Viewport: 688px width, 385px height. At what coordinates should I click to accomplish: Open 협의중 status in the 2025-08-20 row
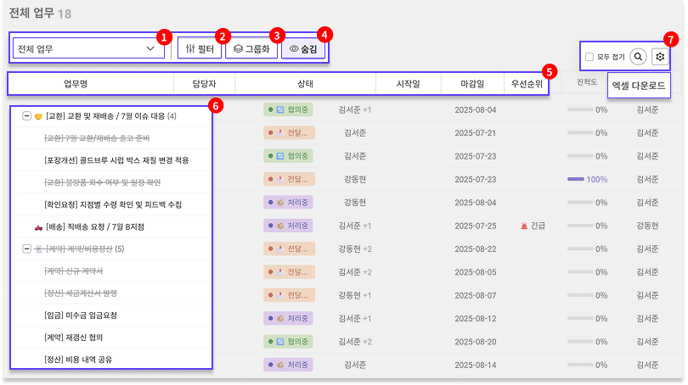click(288, 342)
